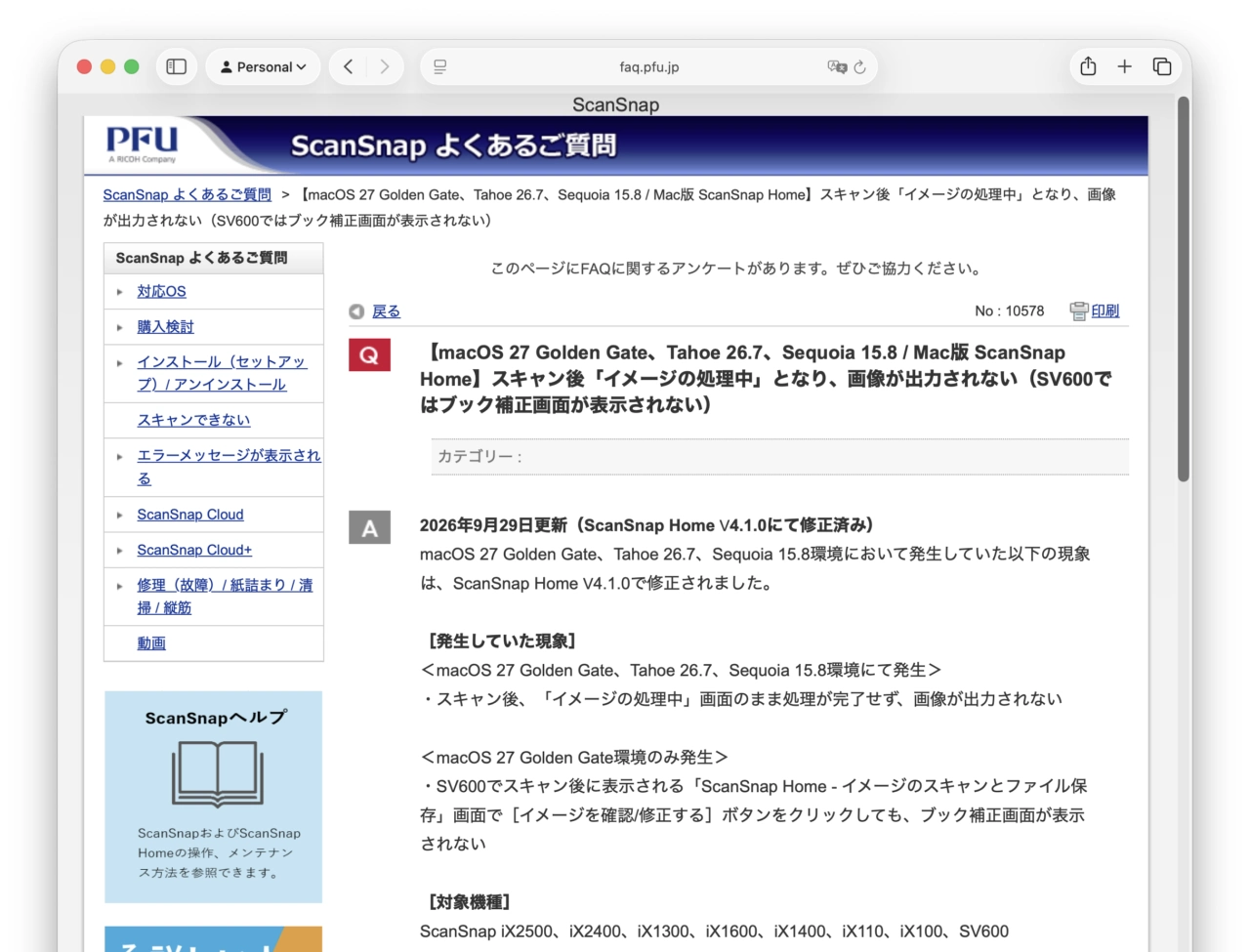Open the ScanSnap Cloud+ sidebar link
Viewport: 1250px width, 952px height.
[194, 550]
